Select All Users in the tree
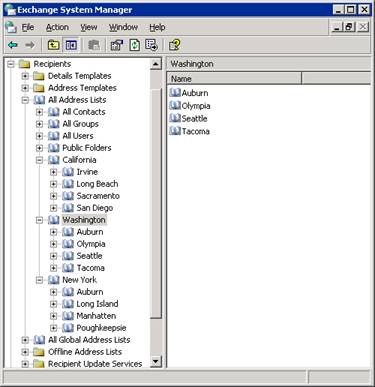Viewport: 375px width, 387px height. (78, 136)
